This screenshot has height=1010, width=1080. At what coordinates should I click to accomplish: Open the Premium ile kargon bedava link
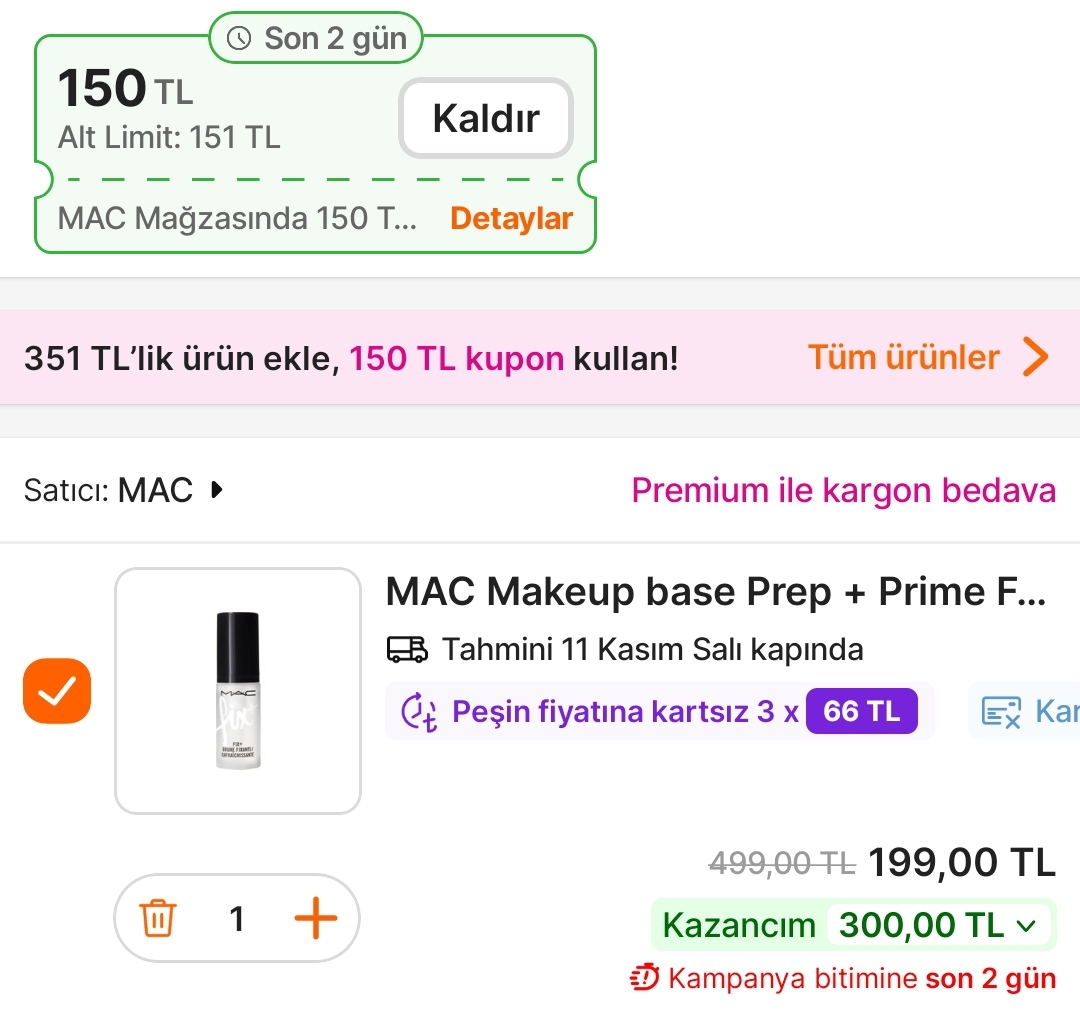click(843, 490)
